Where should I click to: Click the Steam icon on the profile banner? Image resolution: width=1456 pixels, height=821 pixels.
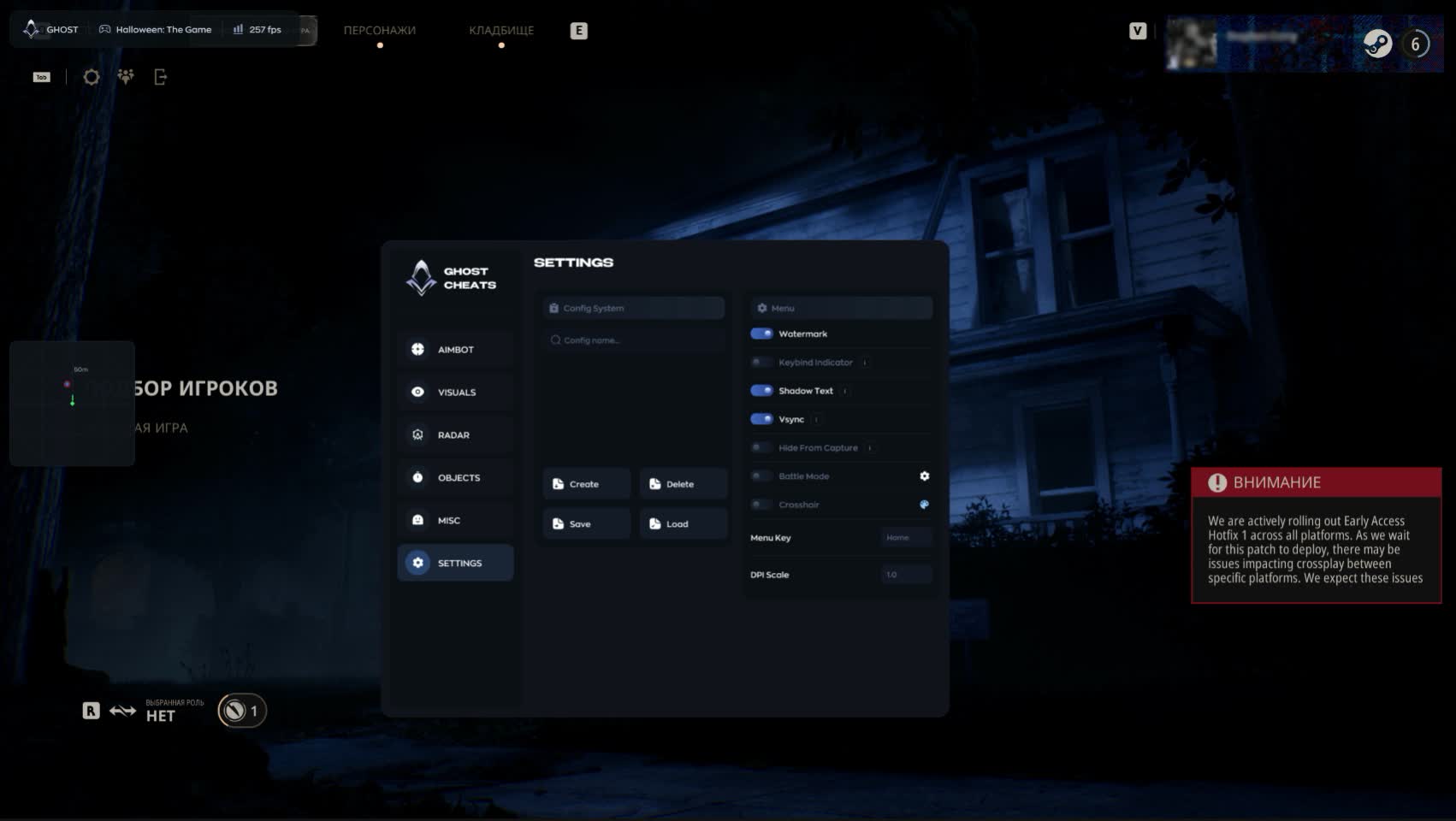click(x=1377, y=44)
